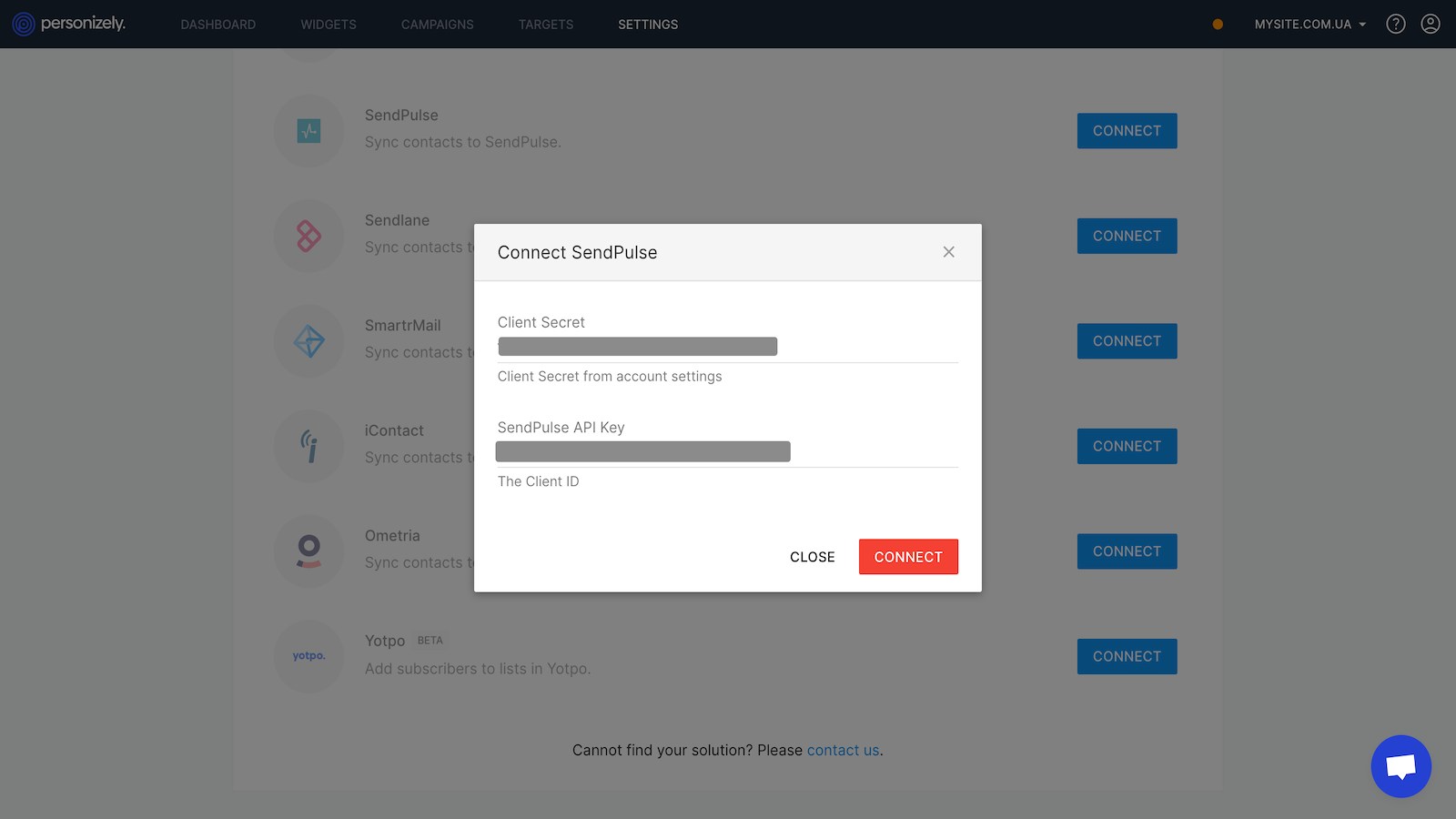Switch to the Widgets section

[x=329, y=25]
